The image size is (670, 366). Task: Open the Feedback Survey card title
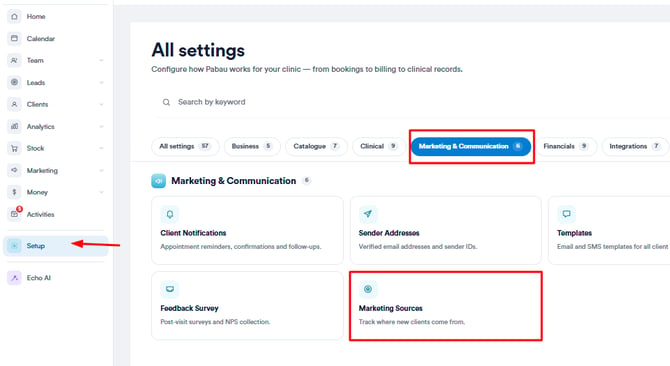coord(189,308)
